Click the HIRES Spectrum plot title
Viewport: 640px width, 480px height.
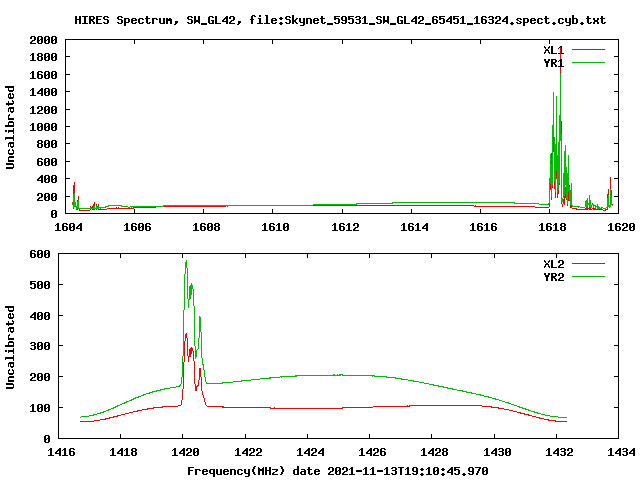tap(340, 20)
